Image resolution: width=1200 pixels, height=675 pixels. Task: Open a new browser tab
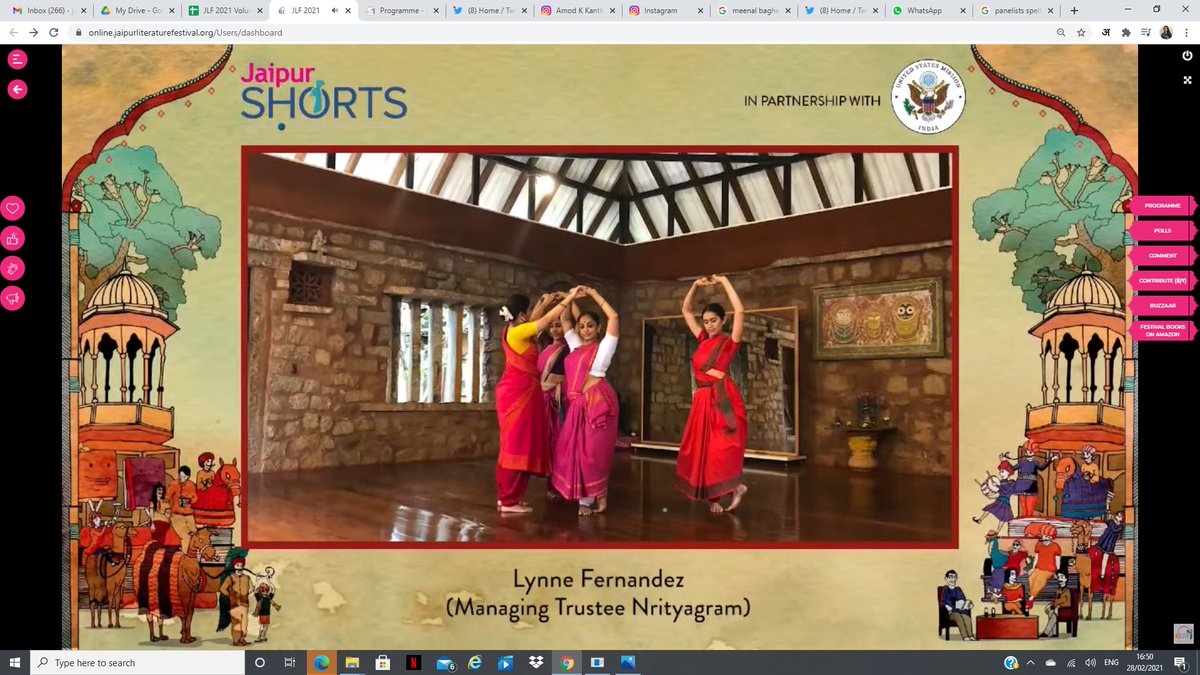coord(1074,10)
